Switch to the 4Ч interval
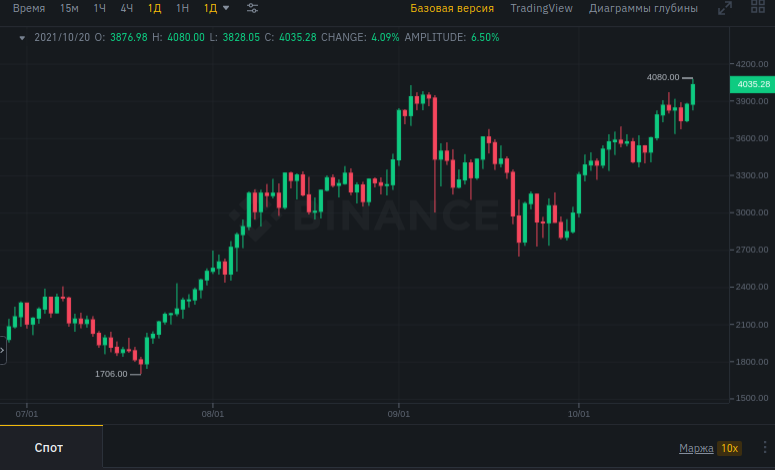The width and height of the screenshot is (775, 470). (x=127, y=8)
